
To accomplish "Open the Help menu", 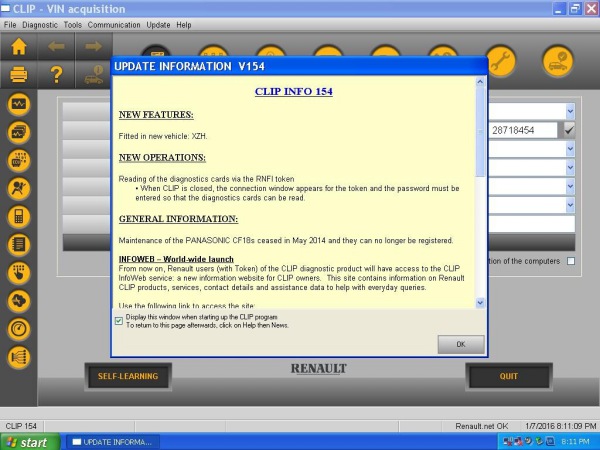I will tap(184, 25).
